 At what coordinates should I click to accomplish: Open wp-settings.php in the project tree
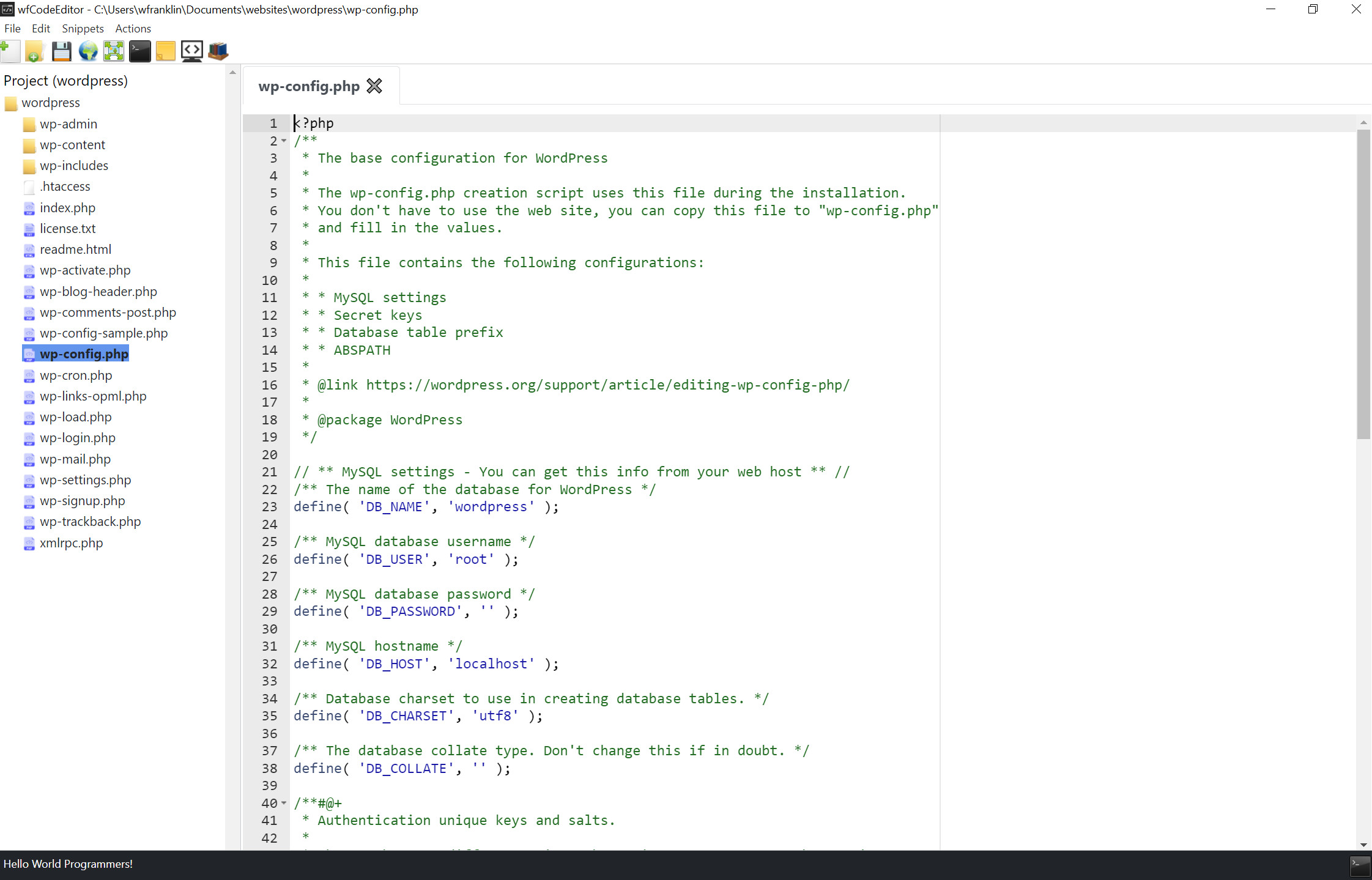(86, 480)
